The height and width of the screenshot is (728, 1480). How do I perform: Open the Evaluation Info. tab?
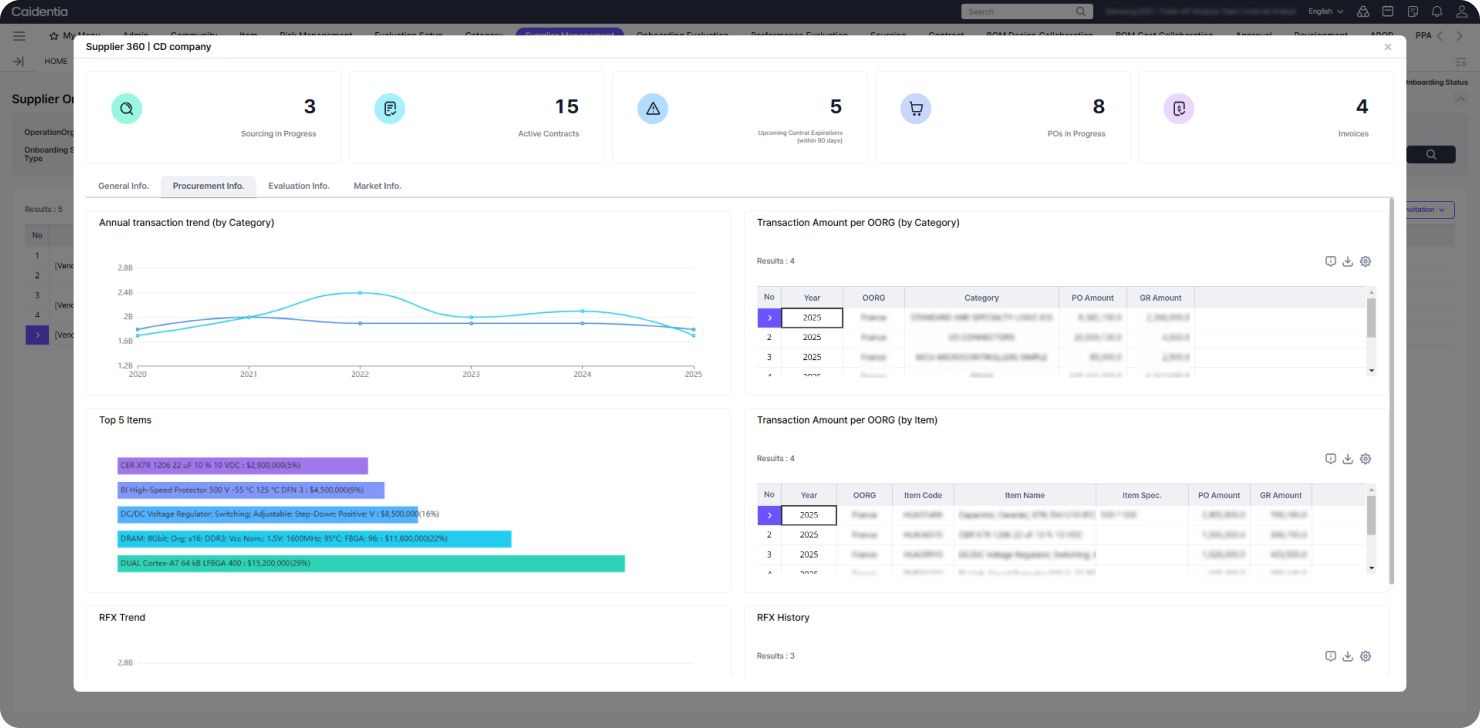pyautogui.click(x=298, y=186)
